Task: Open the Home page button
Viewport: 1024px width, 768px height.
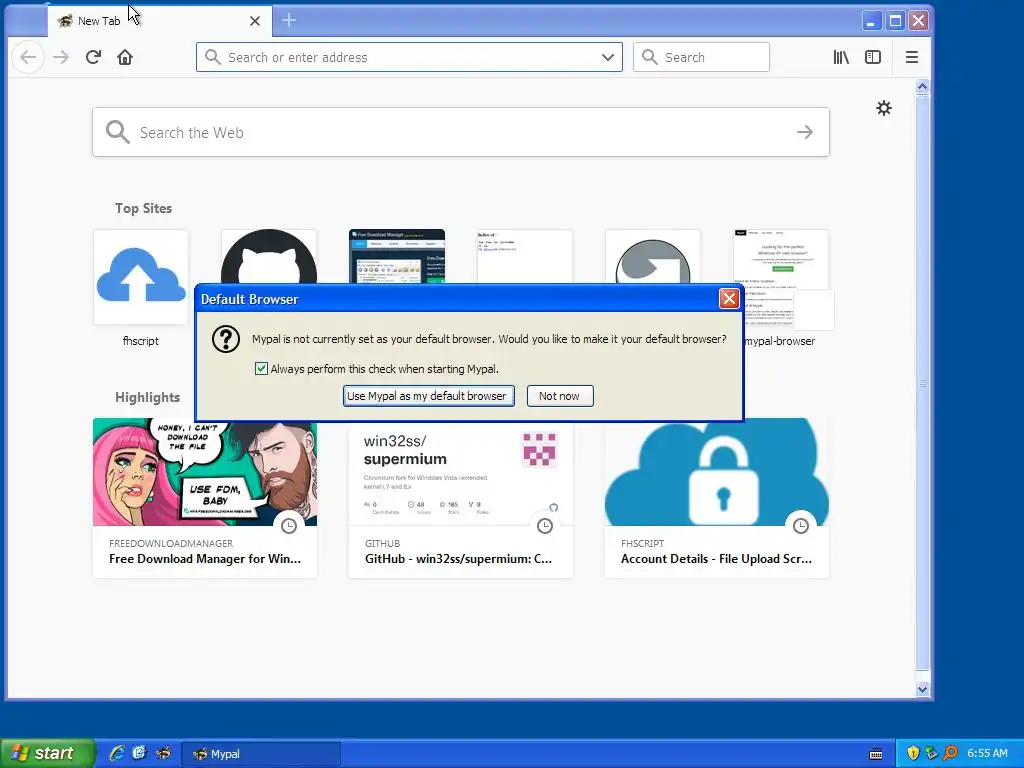Action: (x=125, y=57)
